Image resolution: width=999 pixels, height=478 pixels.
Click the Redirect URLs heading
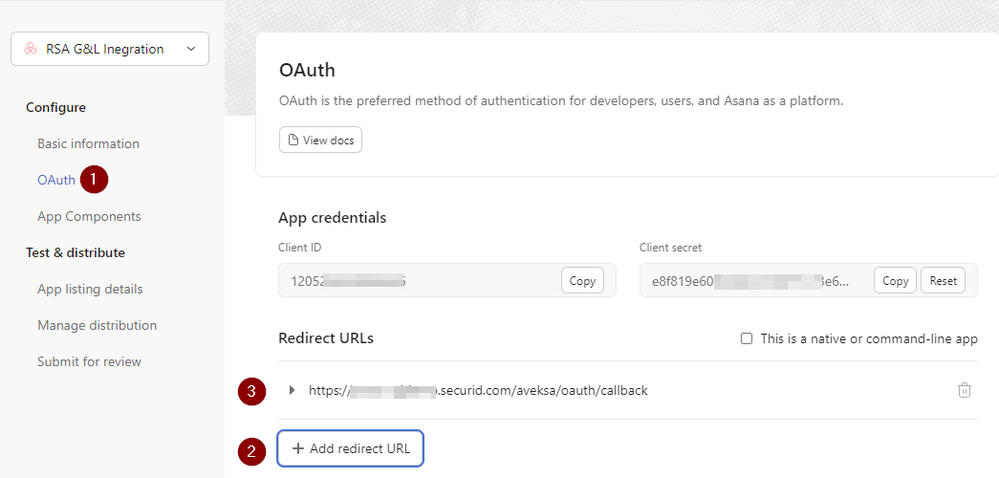pos(326,338)
